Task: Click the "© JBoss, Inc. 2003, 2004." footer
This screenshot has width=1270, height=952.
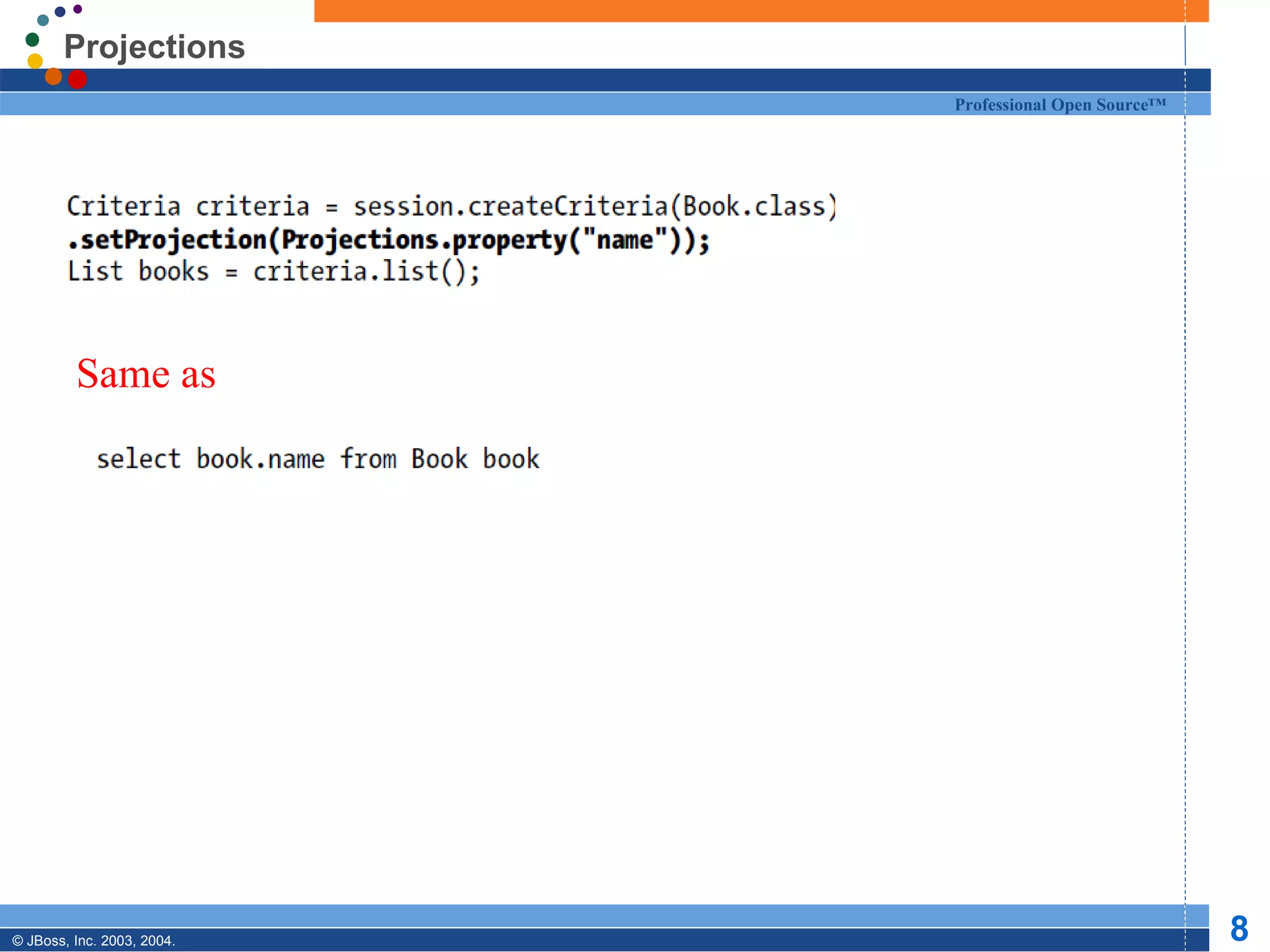Action: 94,940
